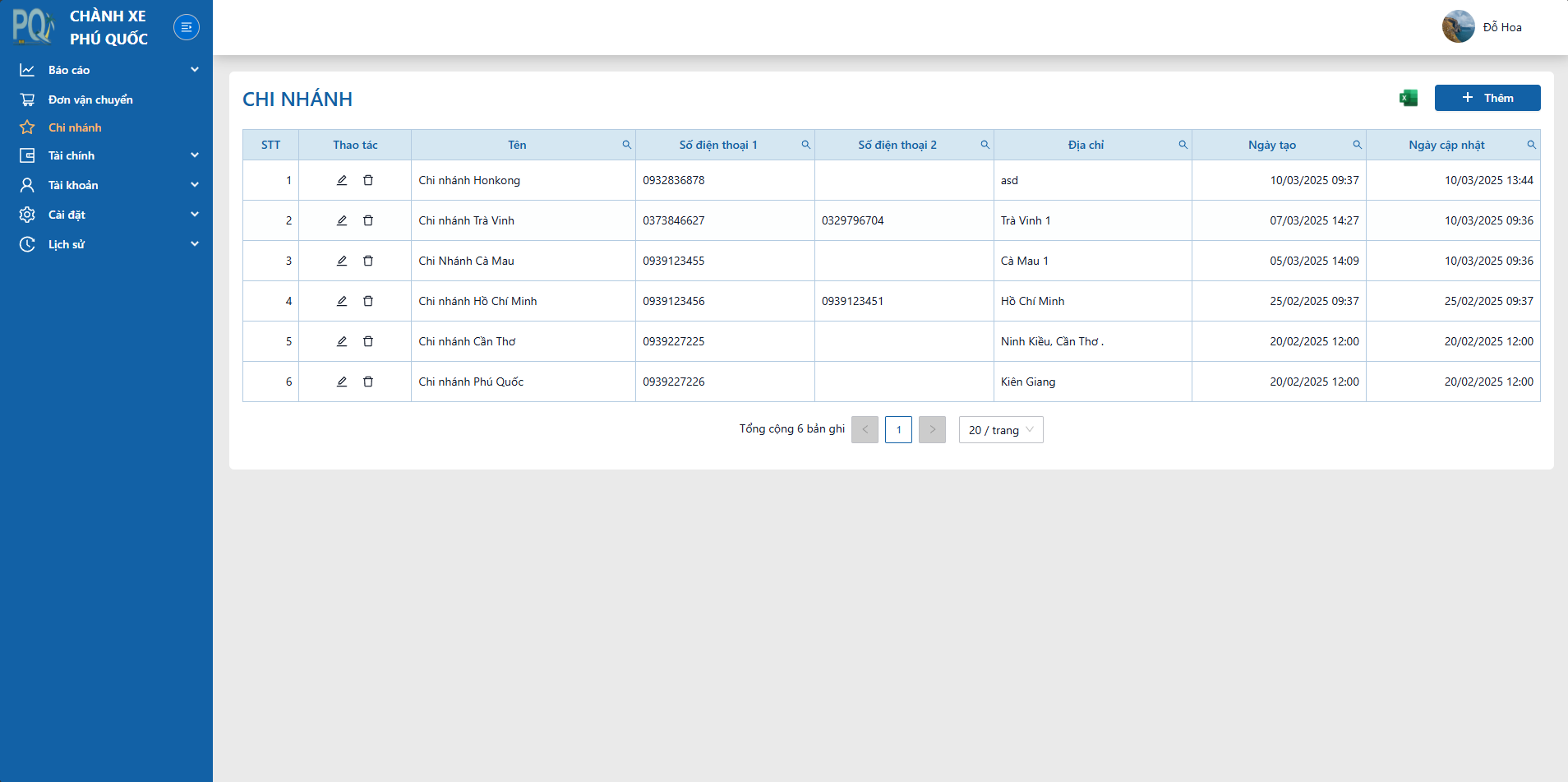1568x782 pixels.
Task: Click created date 25/02/2025 09:37
Action: (x=1314, y=301)
